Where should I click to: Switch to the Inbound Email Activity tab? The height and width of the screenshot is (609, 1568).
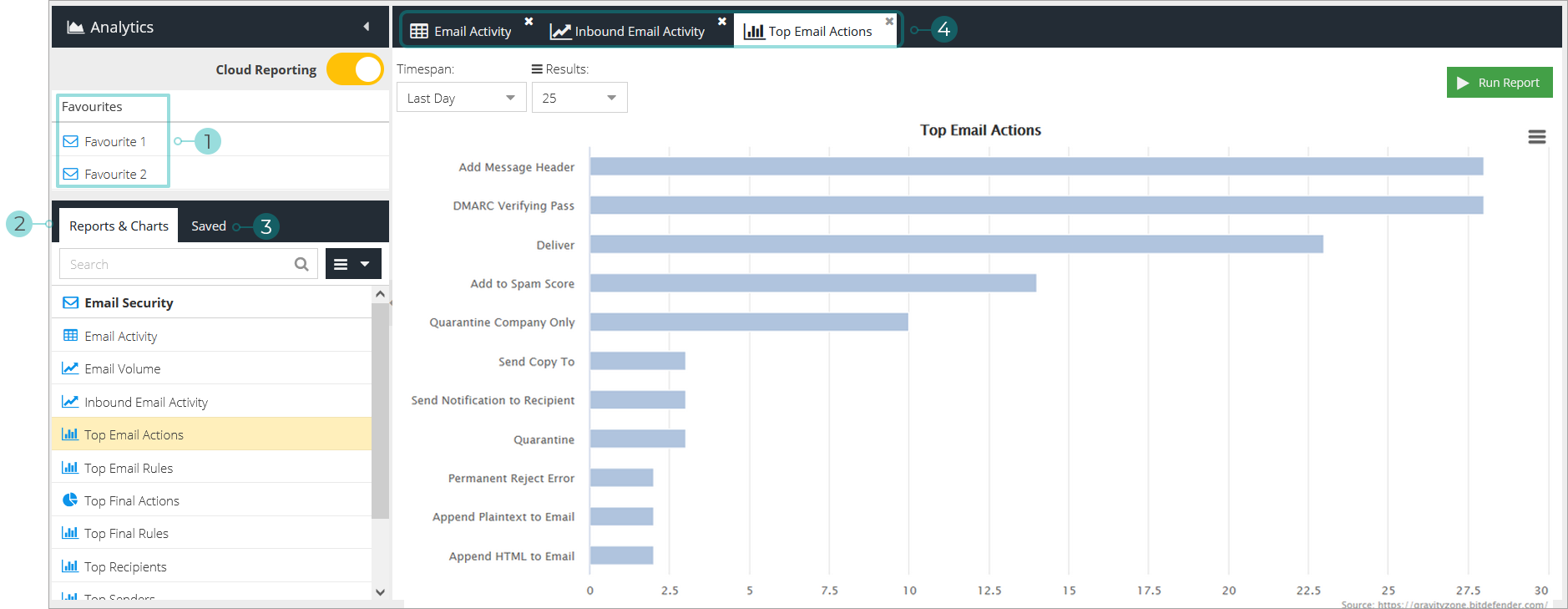pyautogui.click(x=628, y=31)
